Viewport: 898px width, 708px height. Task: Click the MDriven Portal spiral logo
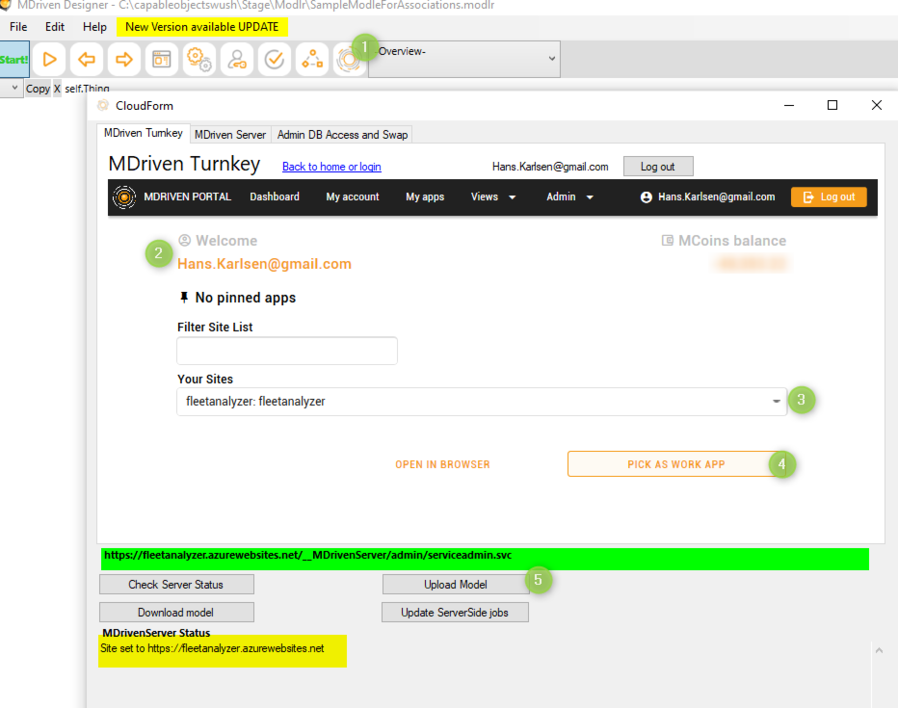124,197
